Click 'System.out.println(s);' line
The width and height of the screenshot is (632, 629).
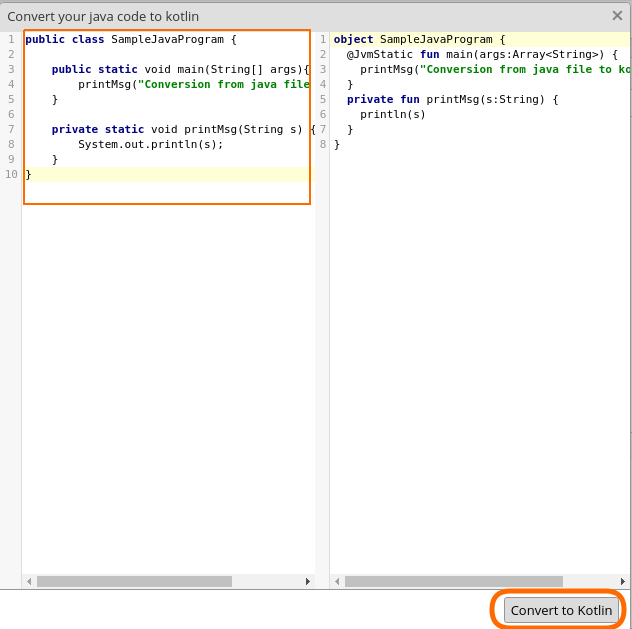coord(150,144)
